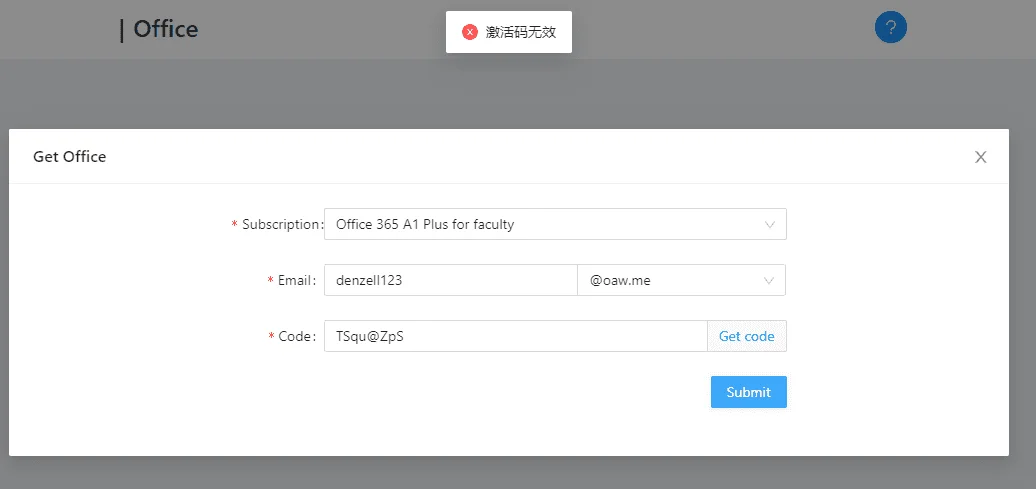Click the Email field label
The height and width of the screenshot is (489, 1036).
click(297, 280)
